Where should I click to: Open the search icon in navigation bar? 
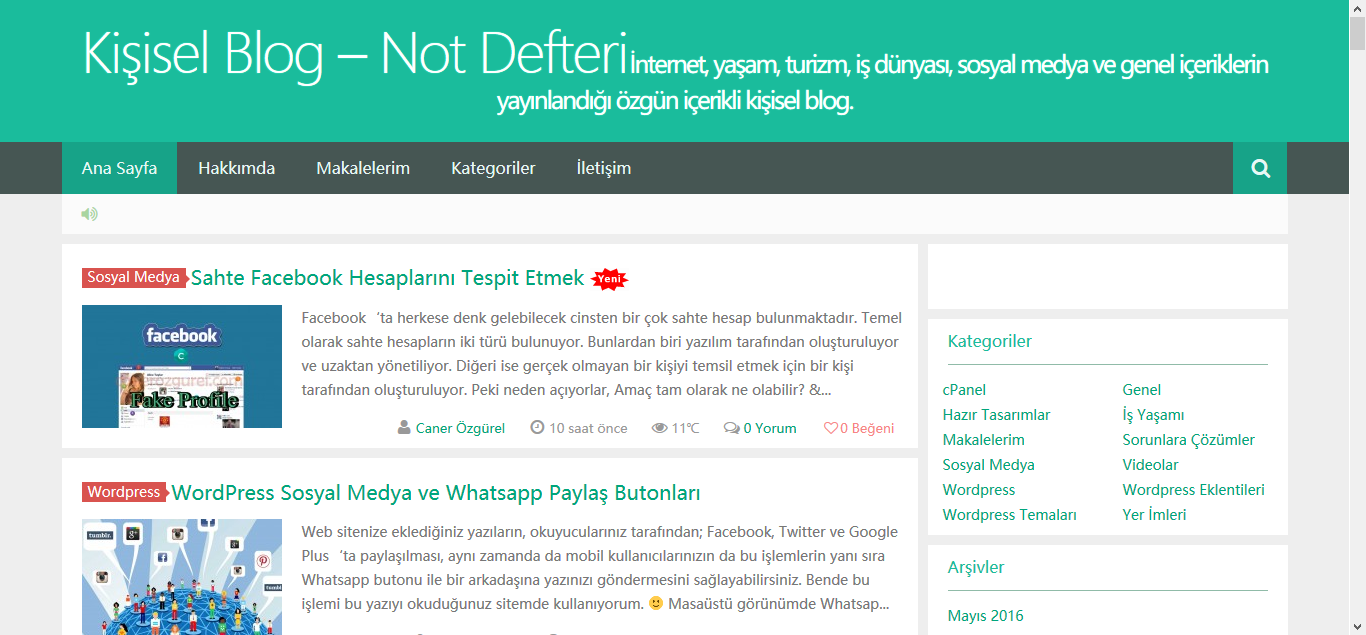tap(1260, 168)
